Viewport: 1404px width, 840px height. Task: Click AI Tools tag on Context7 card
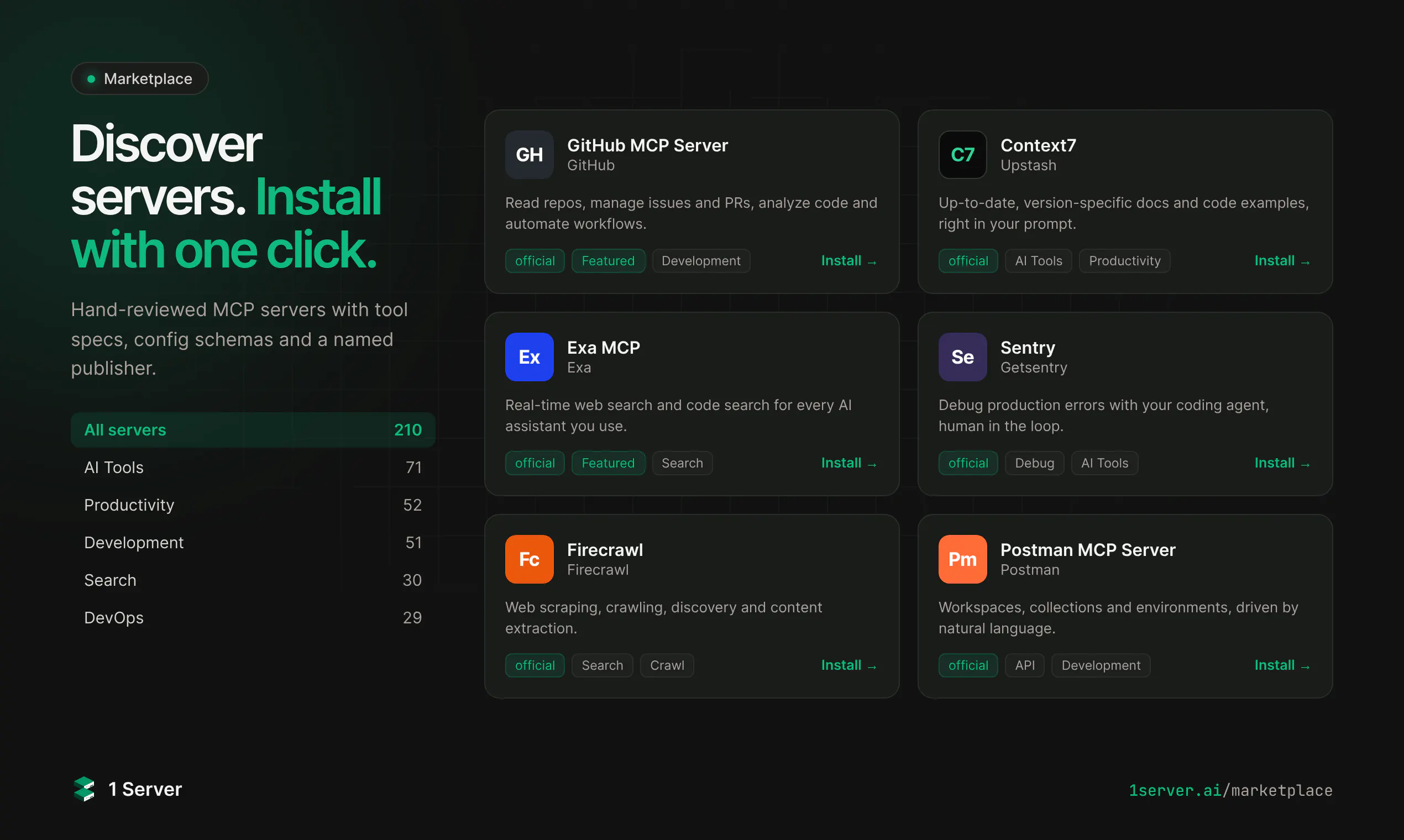click(x=1038, y=260)
